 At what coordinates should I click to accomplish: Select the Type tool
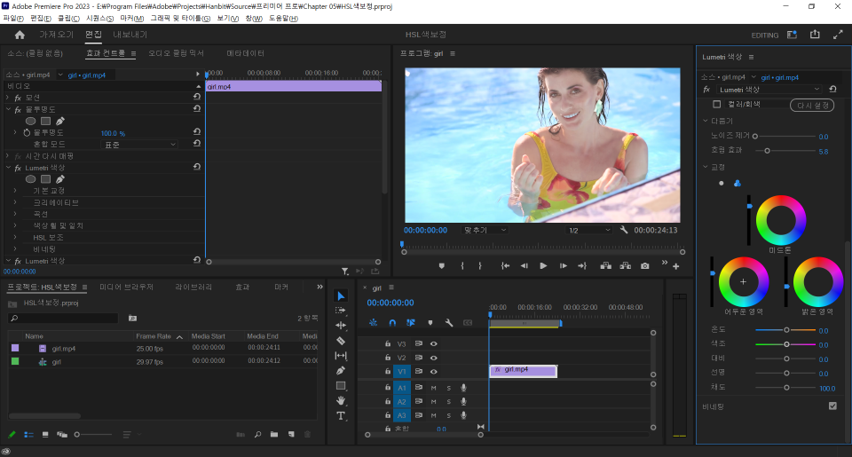click(x=341, y=416)
